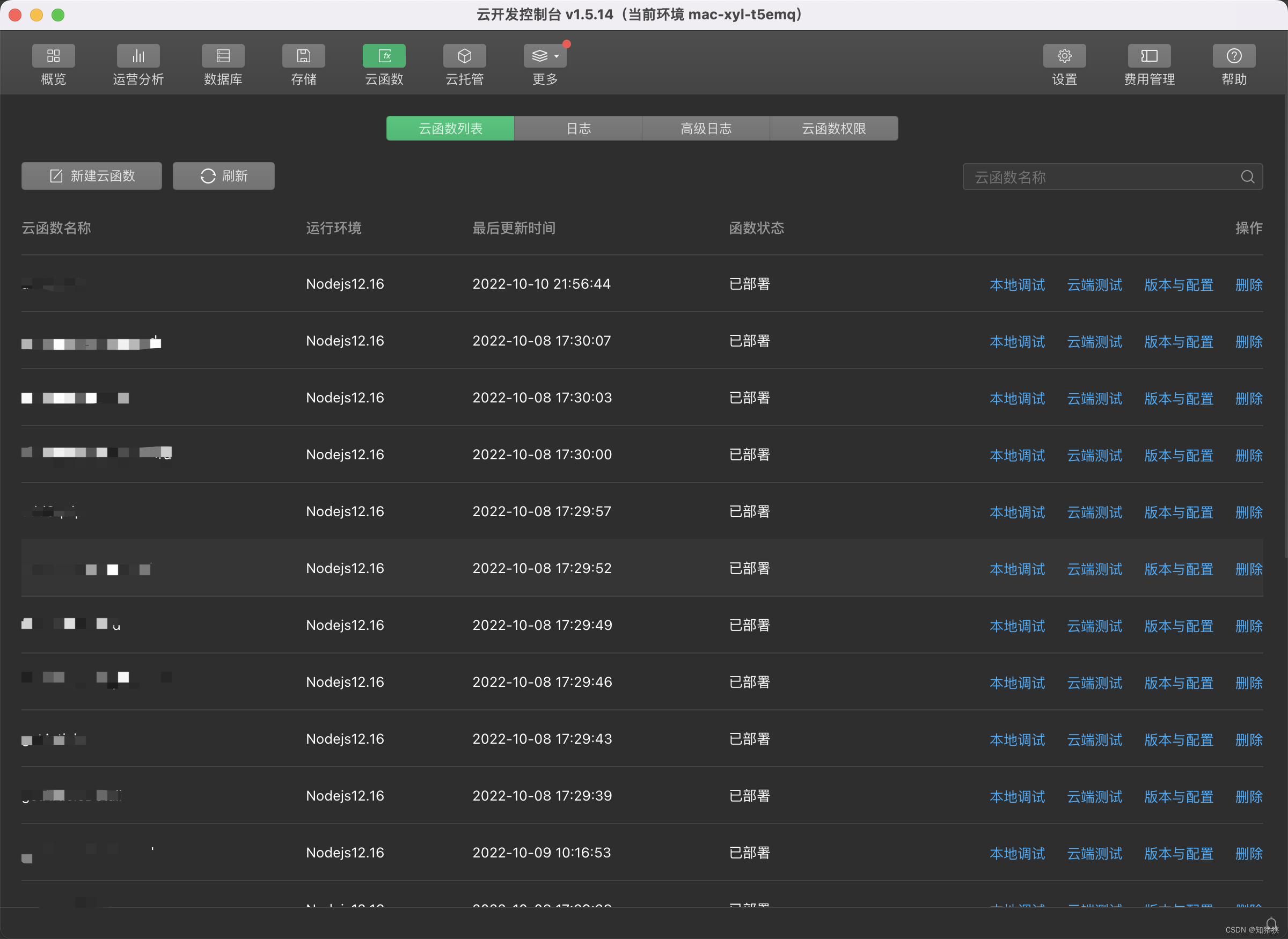Viewport: 1288px width, 939px height.
Task: Switch to the 云函数列表 tab
Action: [450, 128]
